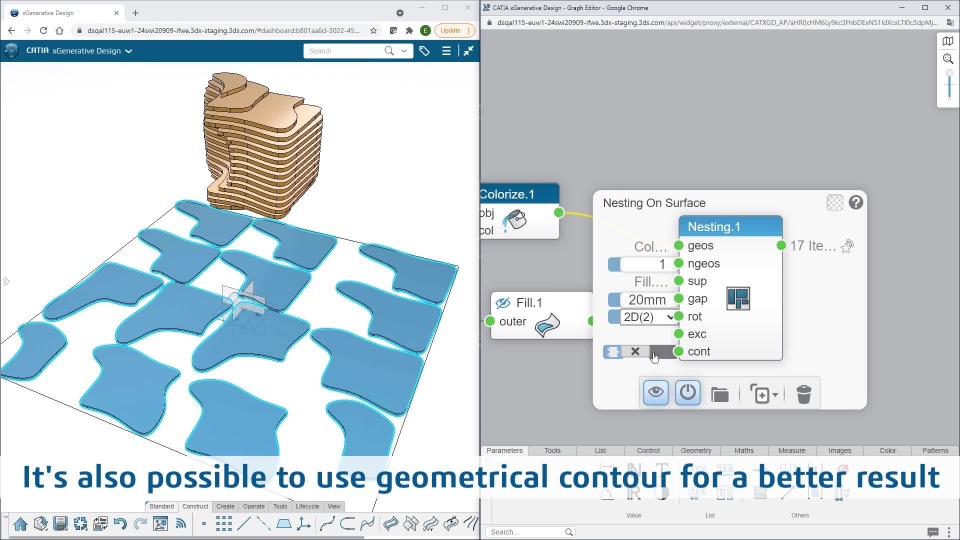Click the pin icon next to 17 Items output

(x=847, y=246)
